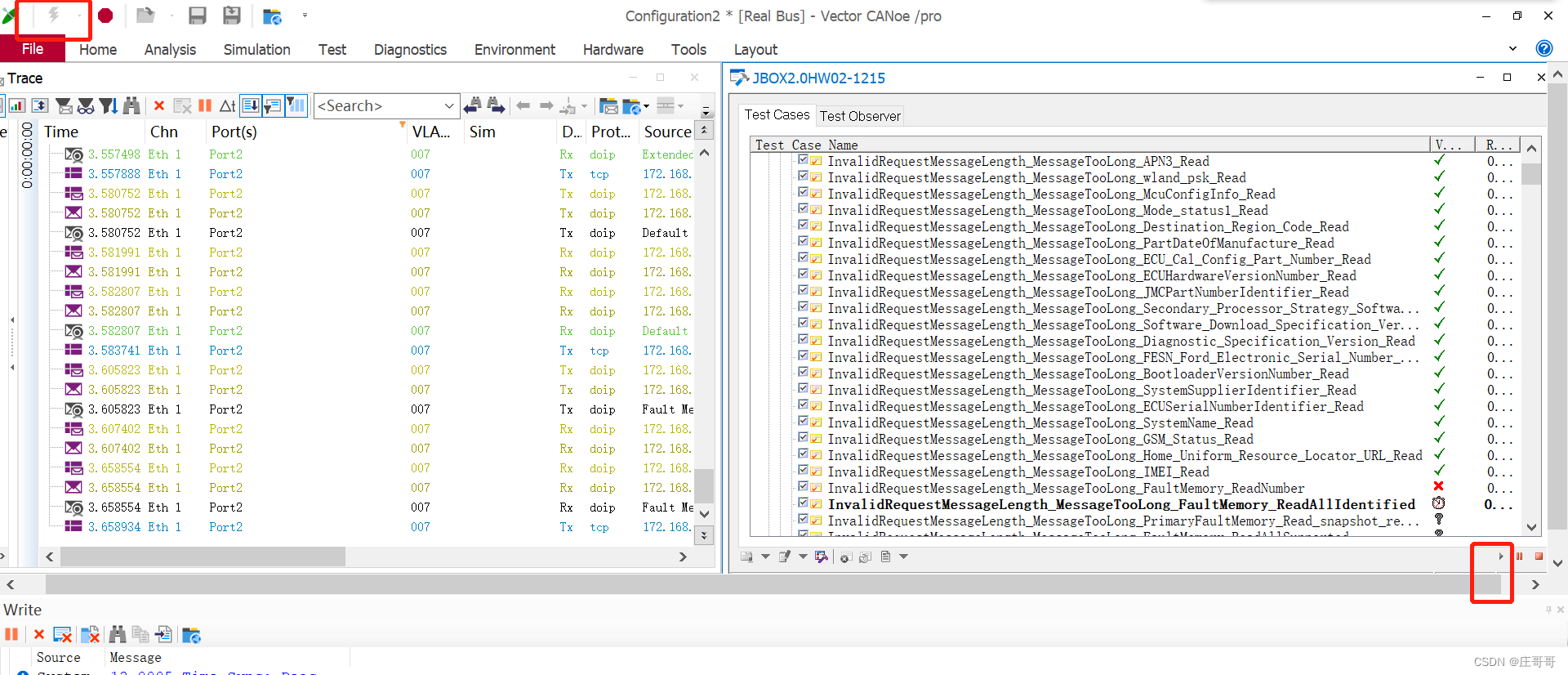Screen dimensions: 1568x675
Task: Open the Simulation ribbon tab
Action: point(257,50)
